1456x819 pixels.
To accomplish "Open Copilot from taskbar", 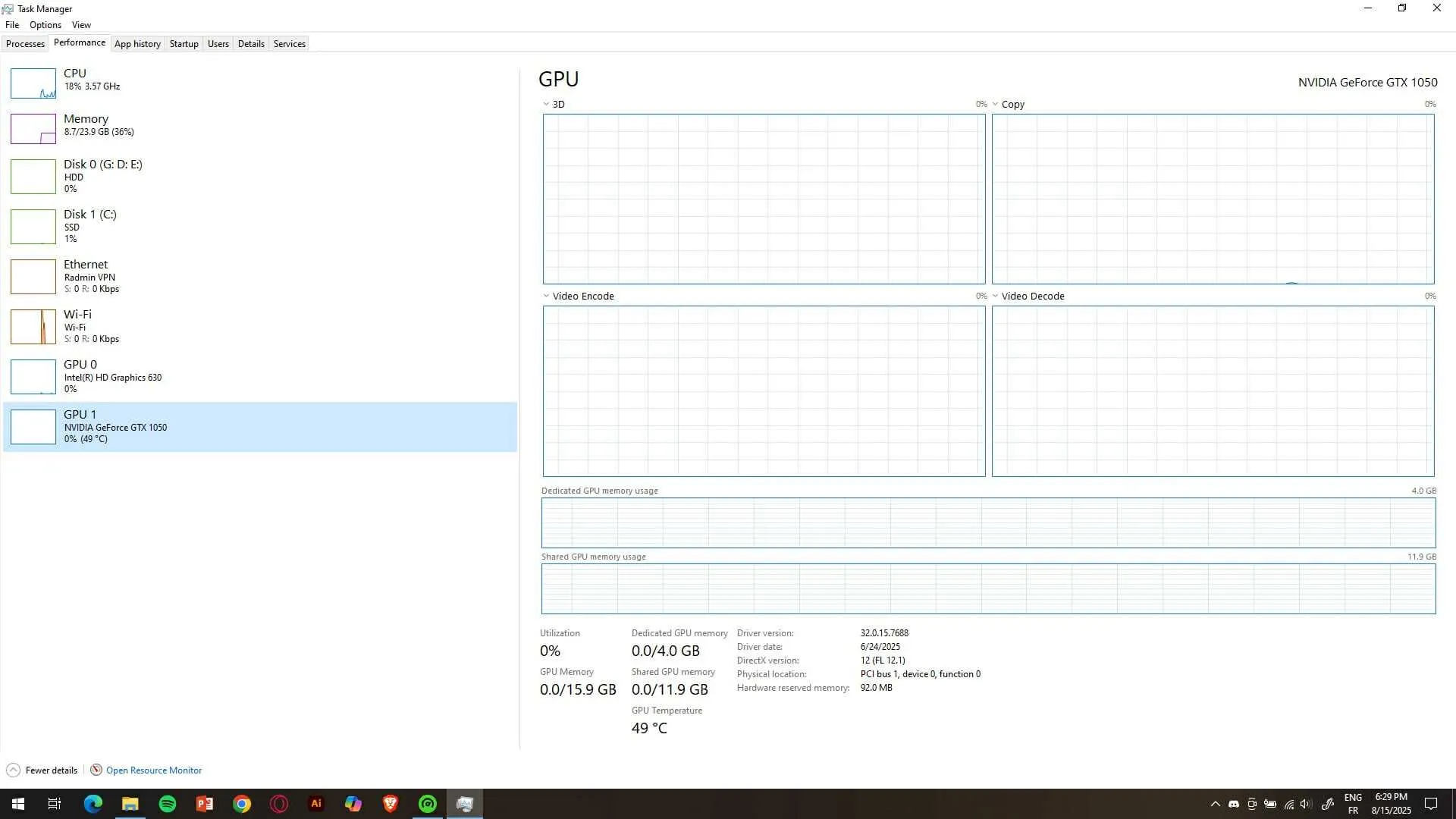I will [x=353, y=804].
